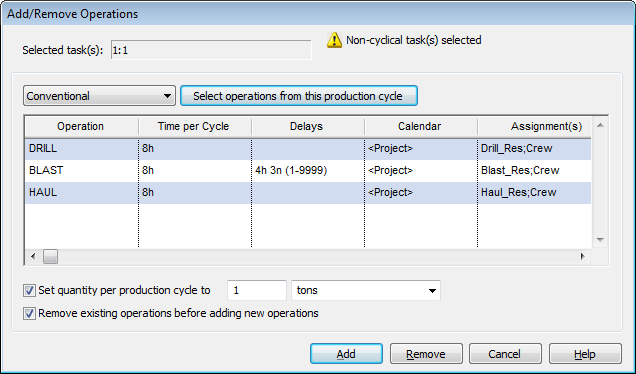Click the BLAST row Time per Cycle 8h
Viewport: 636px width, 374px height.
(x=195, y=170)
